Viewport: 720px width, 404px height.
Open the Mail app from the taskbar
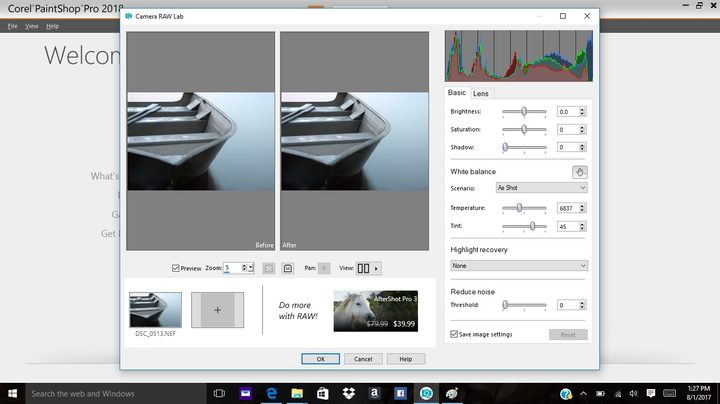tap(246, 393)
